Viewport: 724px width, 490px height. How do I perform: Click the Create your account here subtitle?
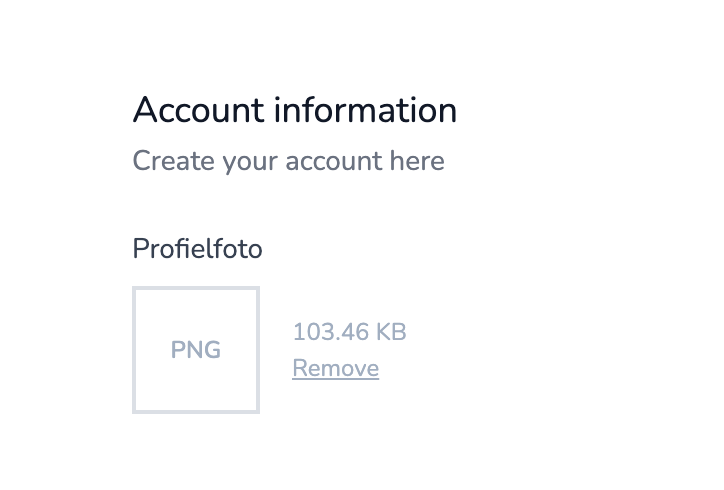point(288,161)
